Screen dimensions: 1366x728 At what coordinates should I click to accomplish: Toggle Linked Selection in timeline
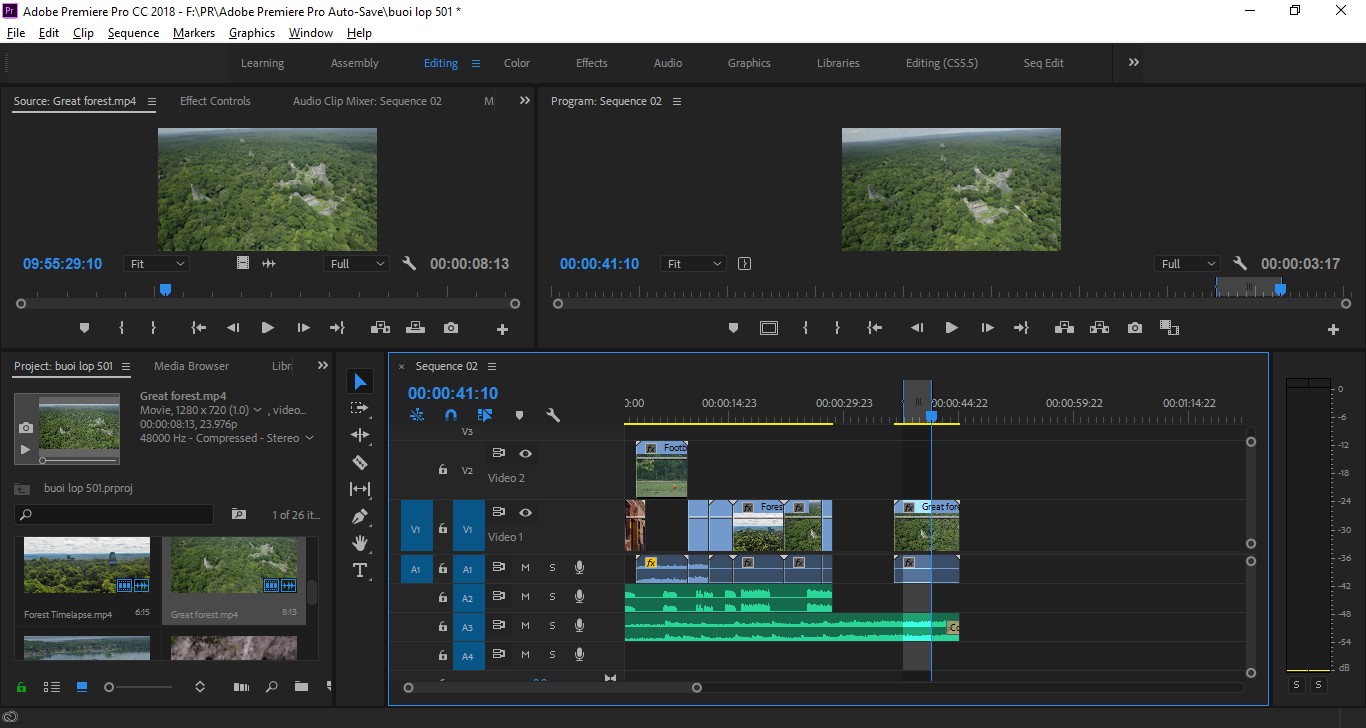click(x=485, y=415)
